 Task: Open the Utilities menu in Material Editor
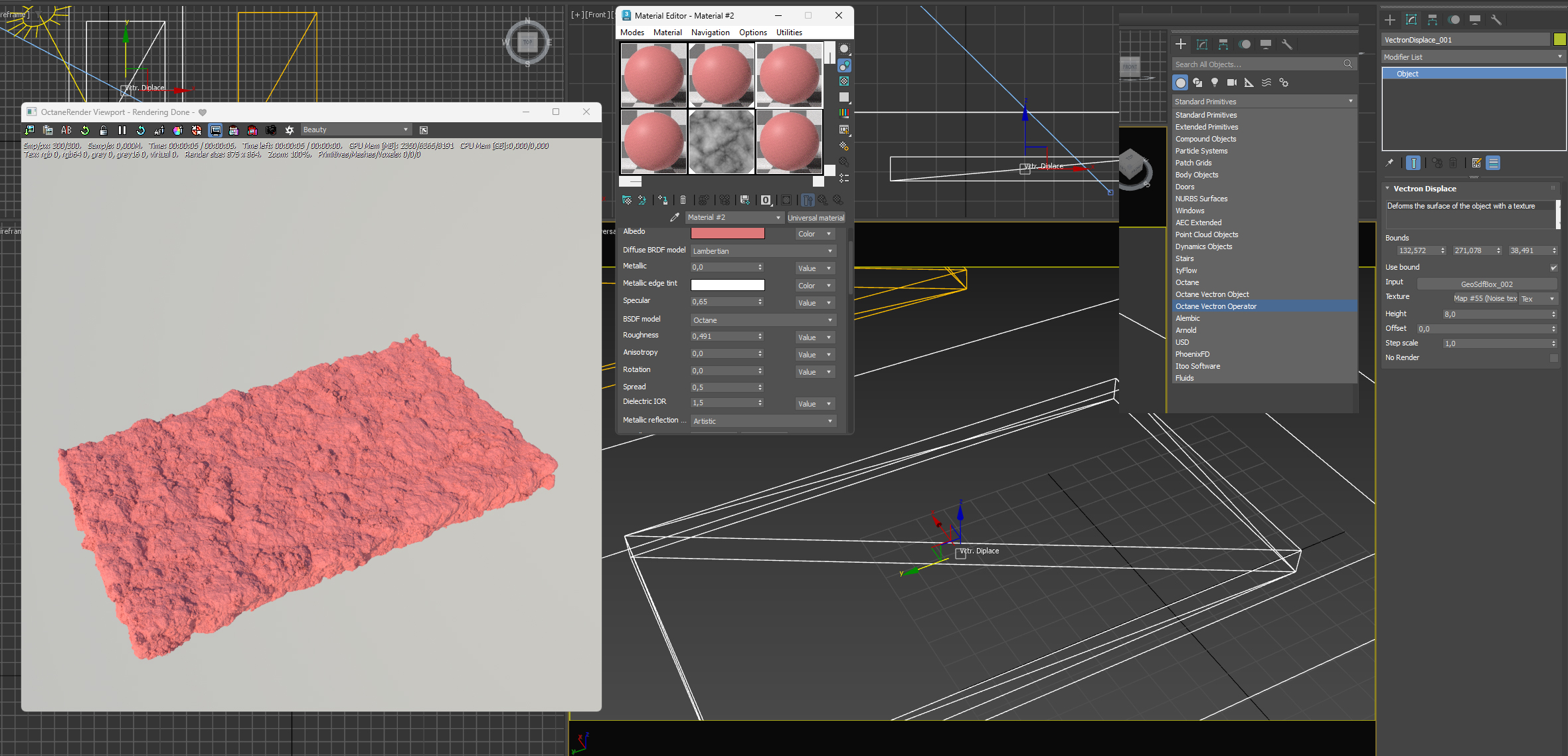click(789, 33)
